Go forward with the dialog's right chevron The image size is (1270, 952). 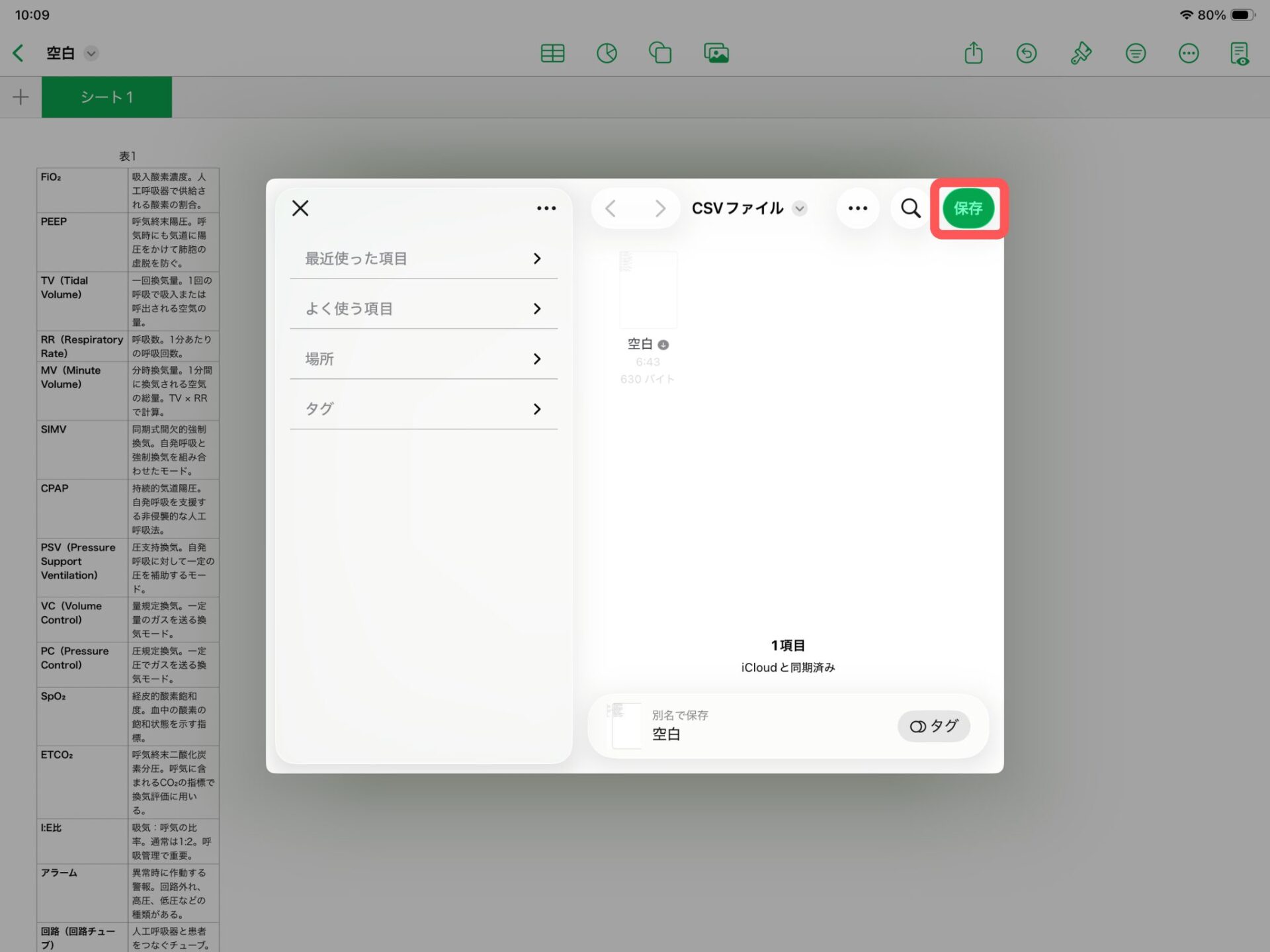659,208
